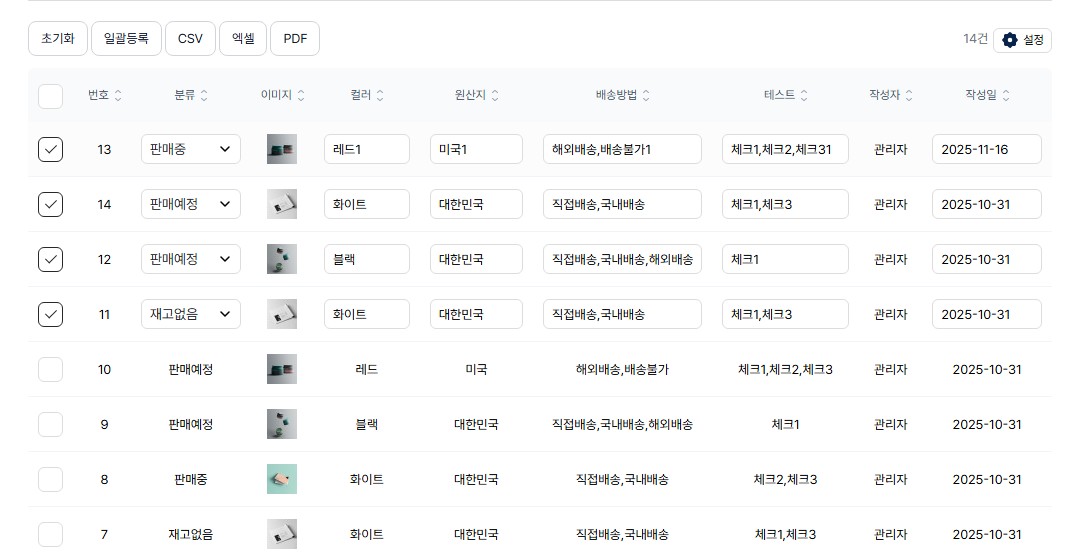1080x558 pixels.
Task: Click the 초기화 reset button
Action: click(x=58, y=39)
